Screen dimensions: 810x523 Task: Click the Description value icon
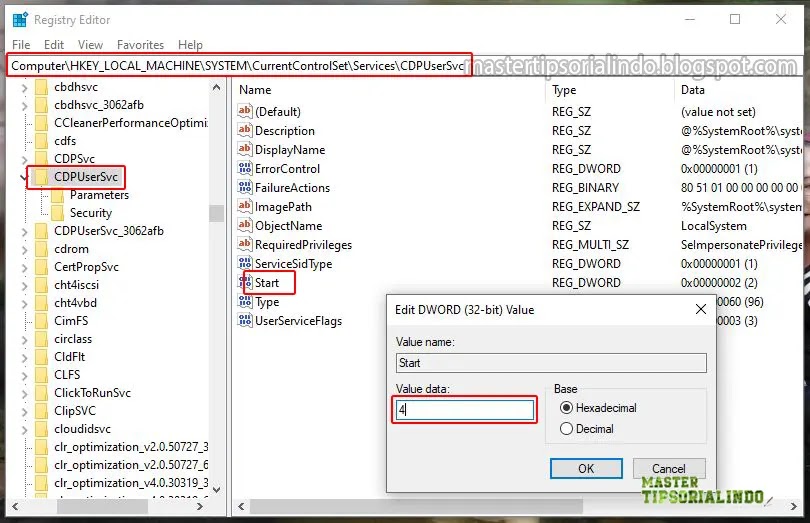click(x=244, y=130)
